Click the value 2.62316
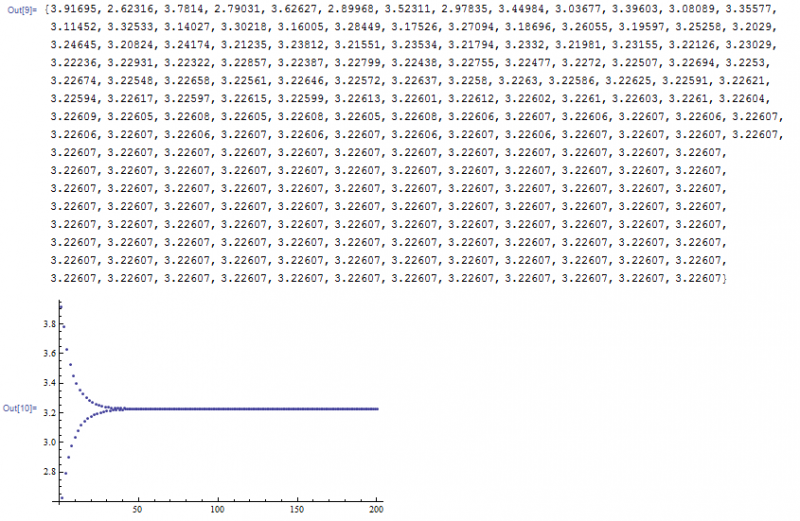 [x=130, y=9]
